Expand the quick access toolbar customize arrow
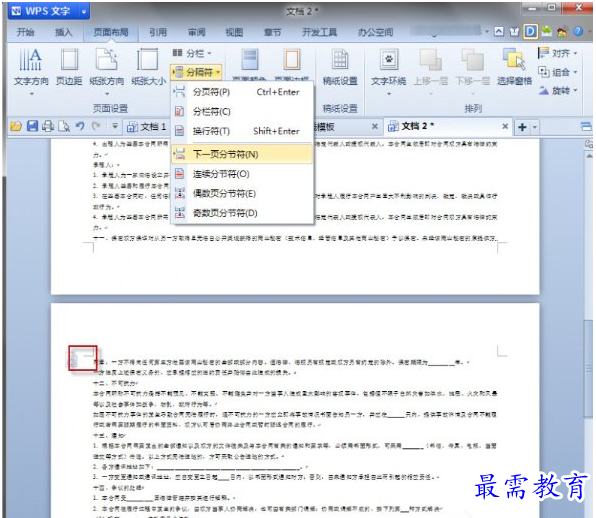 pos(115,126)
